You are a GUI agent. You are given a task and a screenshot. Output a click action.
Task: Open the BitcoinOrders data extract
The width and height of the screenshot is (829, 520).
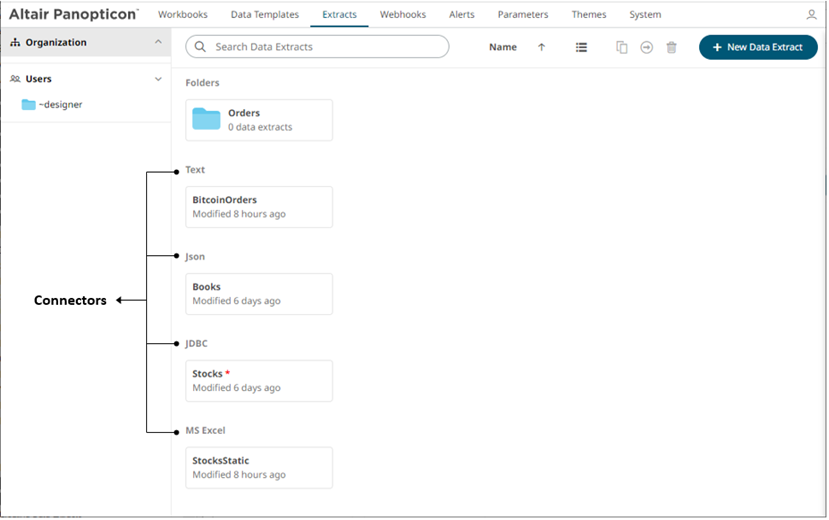[x=259, y=207]
